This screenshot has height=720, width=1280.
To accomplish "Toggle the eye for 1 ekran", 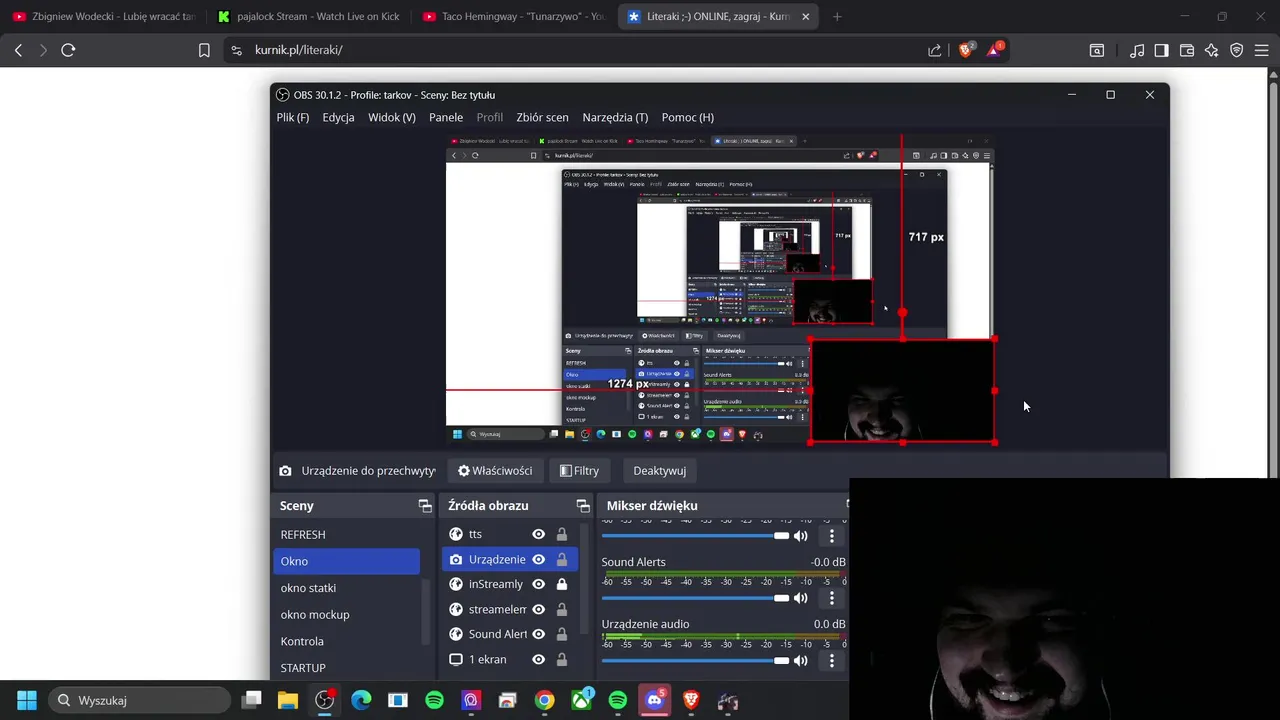I will tap(538, 659).
